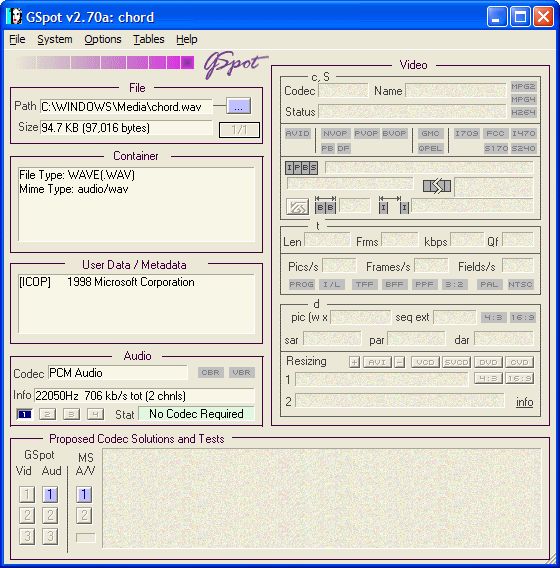Image resolution: width=560 pixels, height=568 pixels.
Task: Click the DVD resizing button
Action: coord(488,362)
